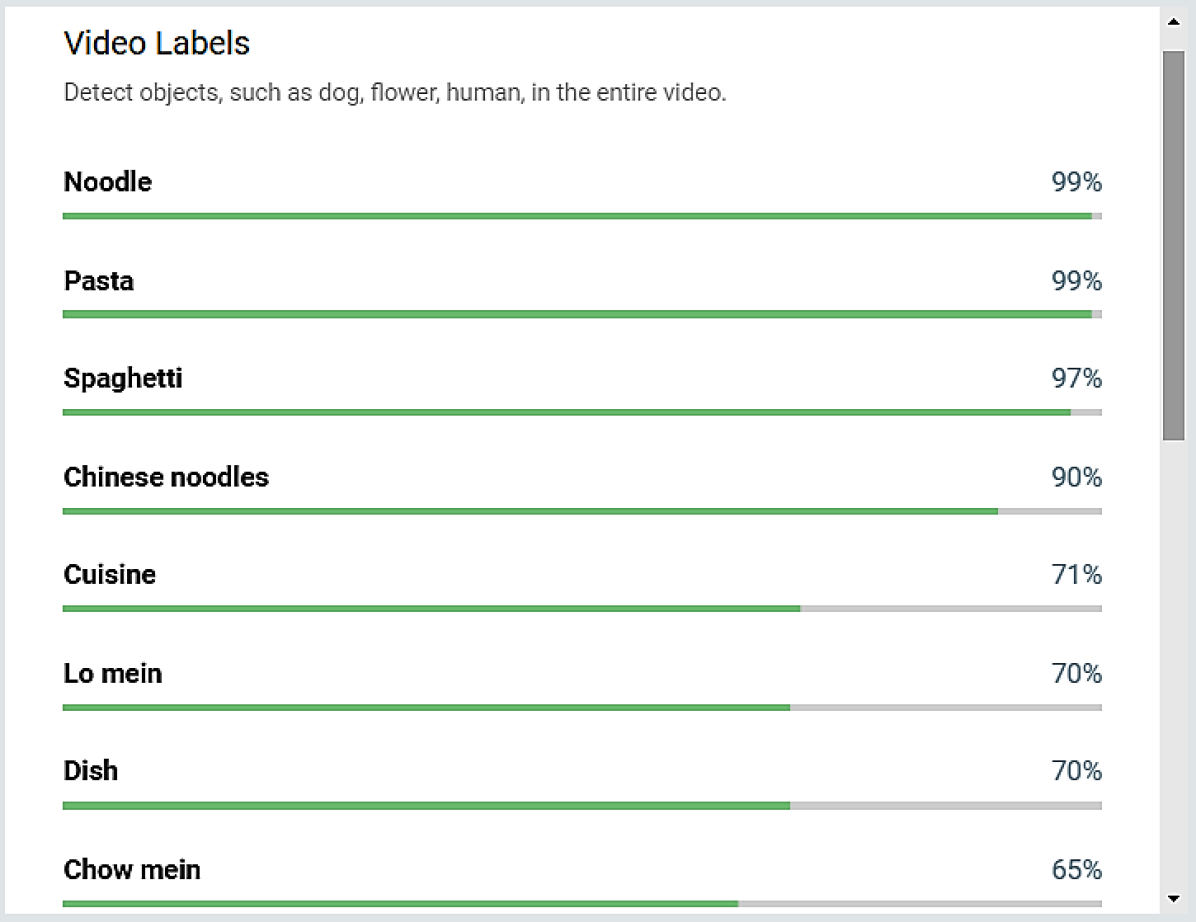The width and height of the screenshot is (1196, 922).
Task: Click the scrollbar up arrow
Action: [x=1173, y=20]
